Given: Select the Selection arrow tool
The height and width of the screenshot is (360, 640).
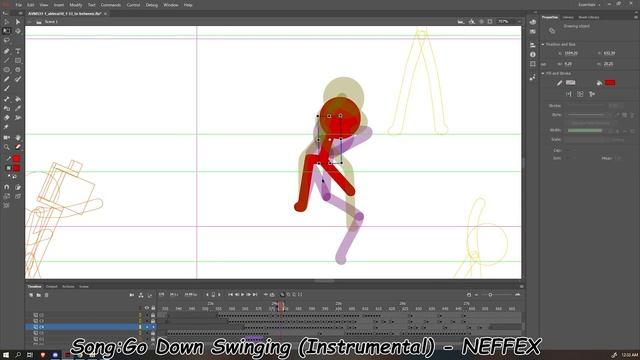Looking at the screenshot, I should pos(7,22).
